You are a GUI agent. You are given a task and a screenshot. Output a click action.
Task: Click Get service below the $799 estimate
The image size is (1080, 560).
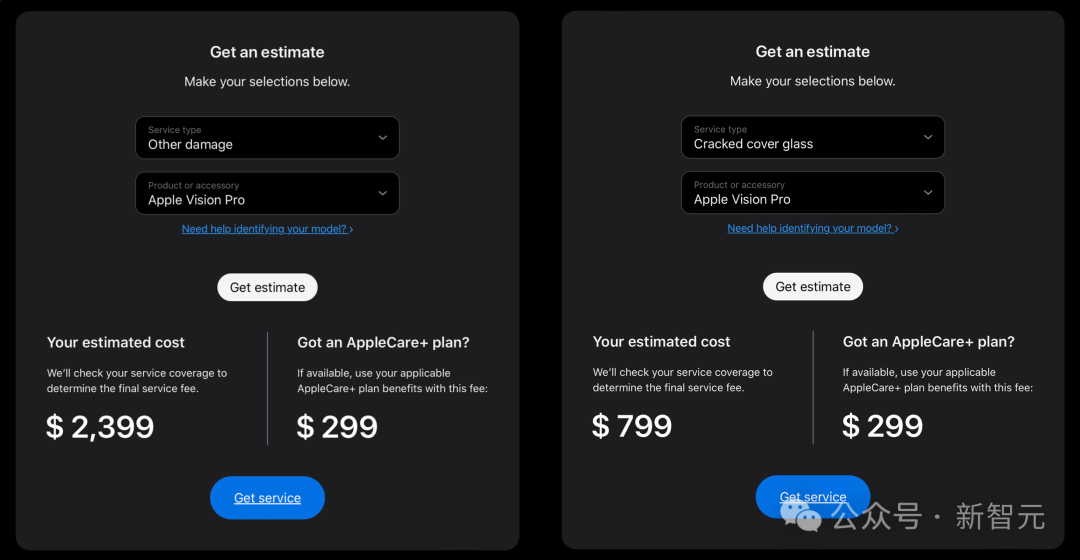[x=813, y=497]
